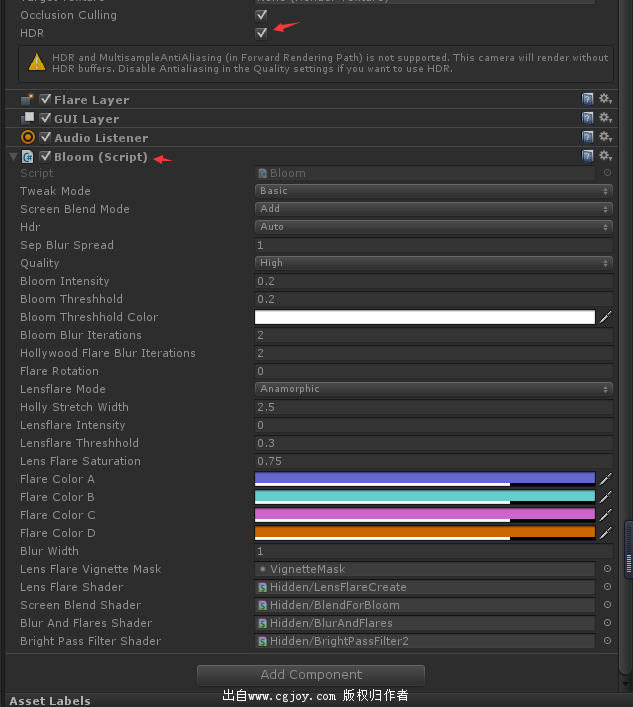Collapse the Bloom (Script) component

(x=14, y=157)
